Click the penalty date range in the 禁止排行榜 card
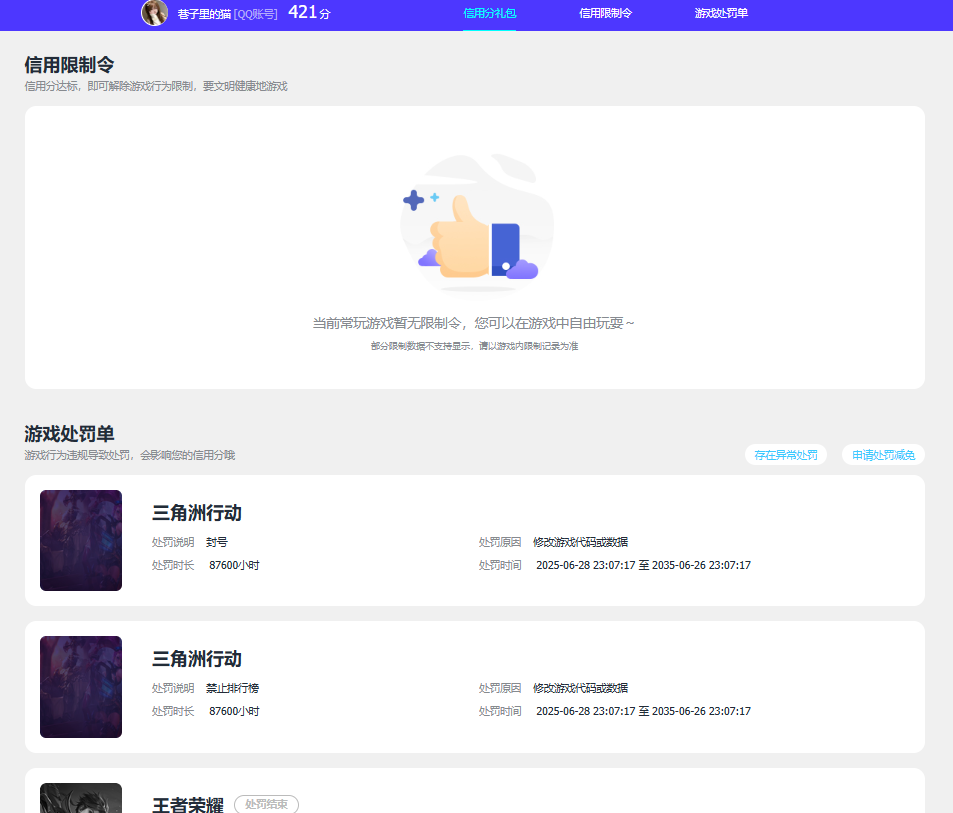 (x=643, y=711)
